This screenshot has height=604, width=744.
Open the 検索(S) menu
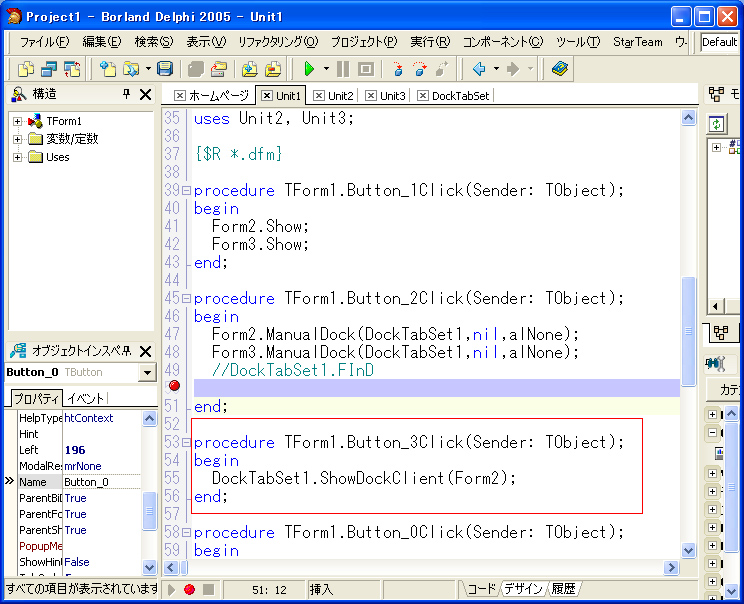[154, 42]
